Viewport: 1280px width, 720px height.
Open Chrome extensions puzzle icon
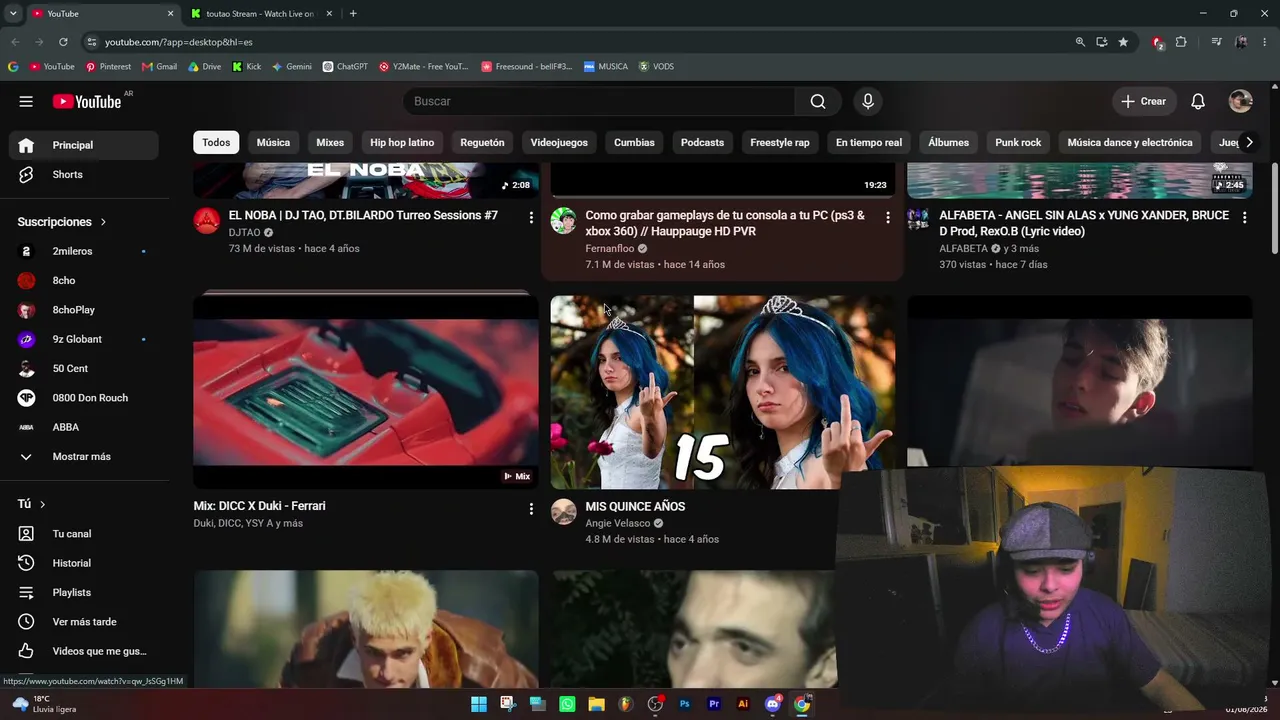[x=1181, y=42]
